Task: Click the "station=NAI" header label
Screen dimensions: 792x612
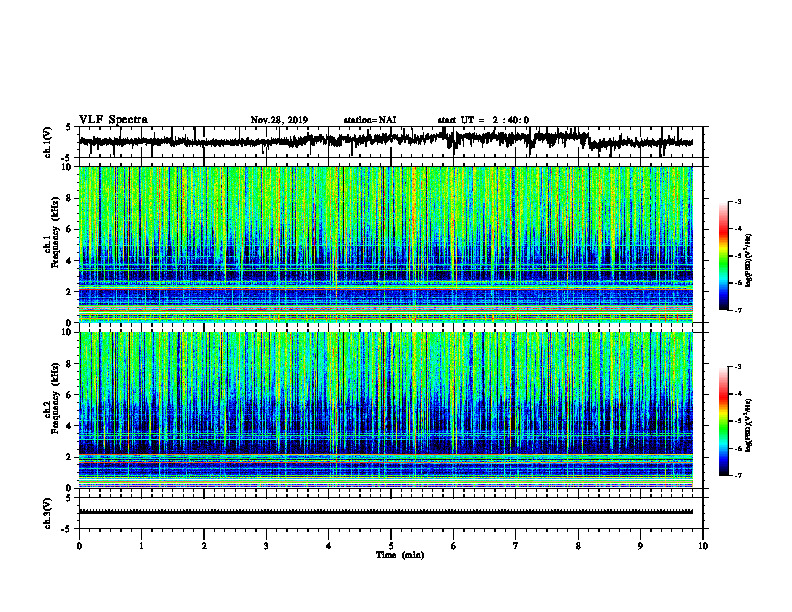Action: tap(370, 120)
